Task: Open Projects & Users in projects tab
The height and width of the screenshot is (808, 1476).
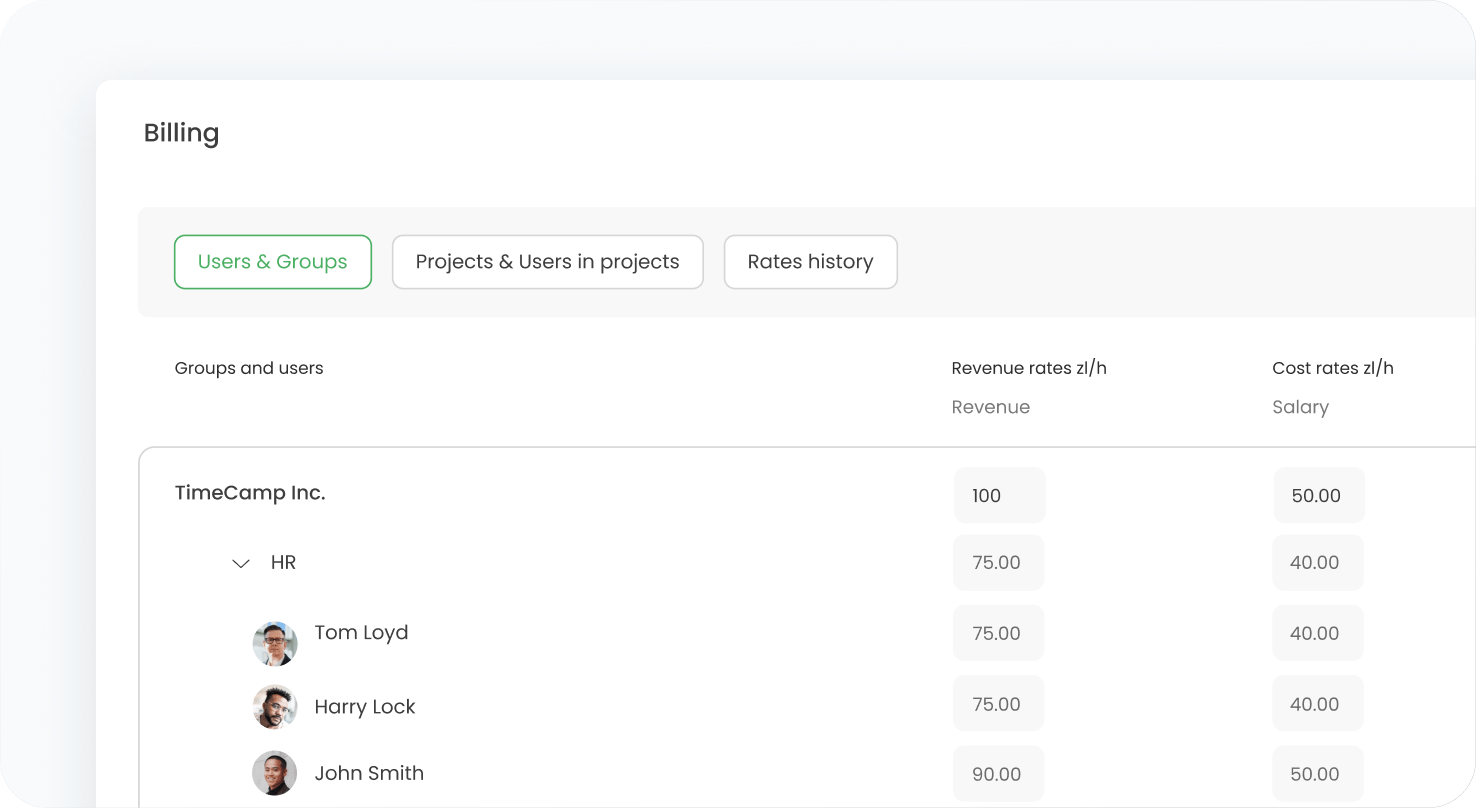Action: coord(547,262)
